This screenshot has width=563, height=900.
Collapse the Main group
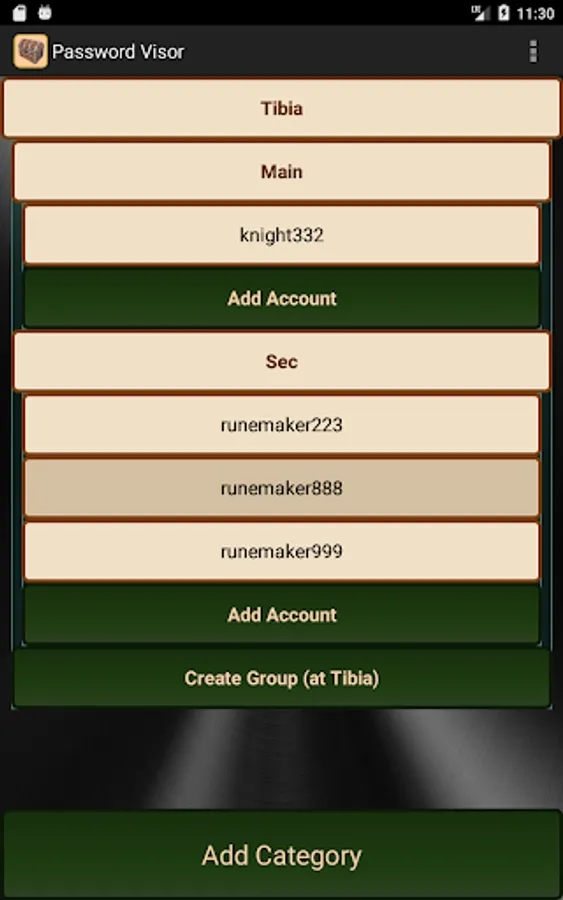coord(281,171)
